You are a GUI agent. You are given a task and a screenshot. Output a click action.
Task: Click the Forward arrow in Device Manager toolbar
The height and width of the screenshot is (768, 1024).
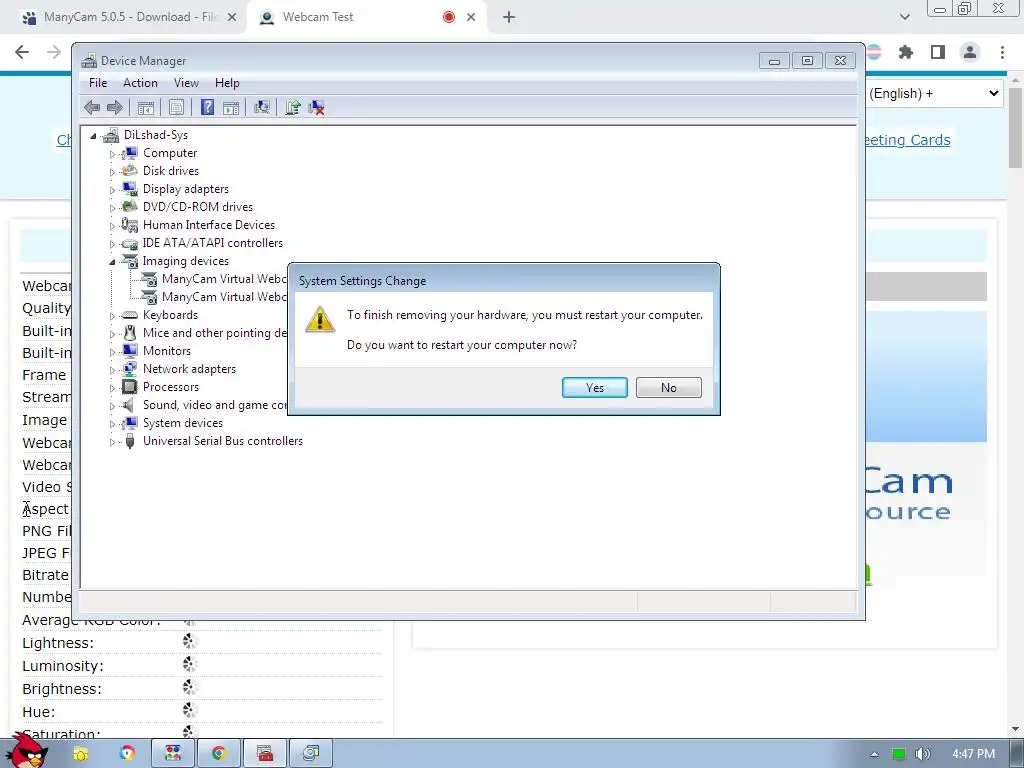tap(114, 107)
